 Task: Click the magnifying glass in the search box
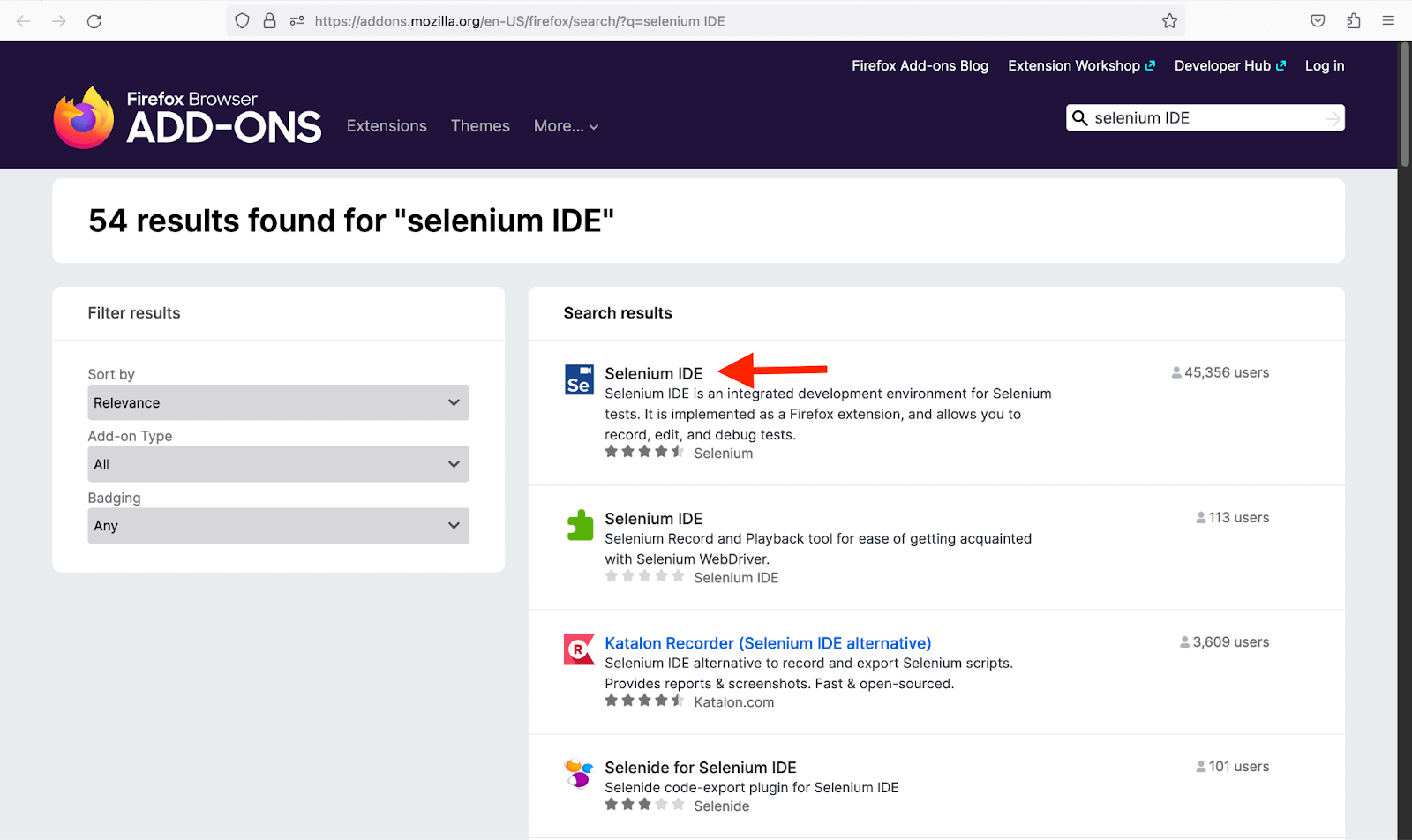click(1080, 117)
